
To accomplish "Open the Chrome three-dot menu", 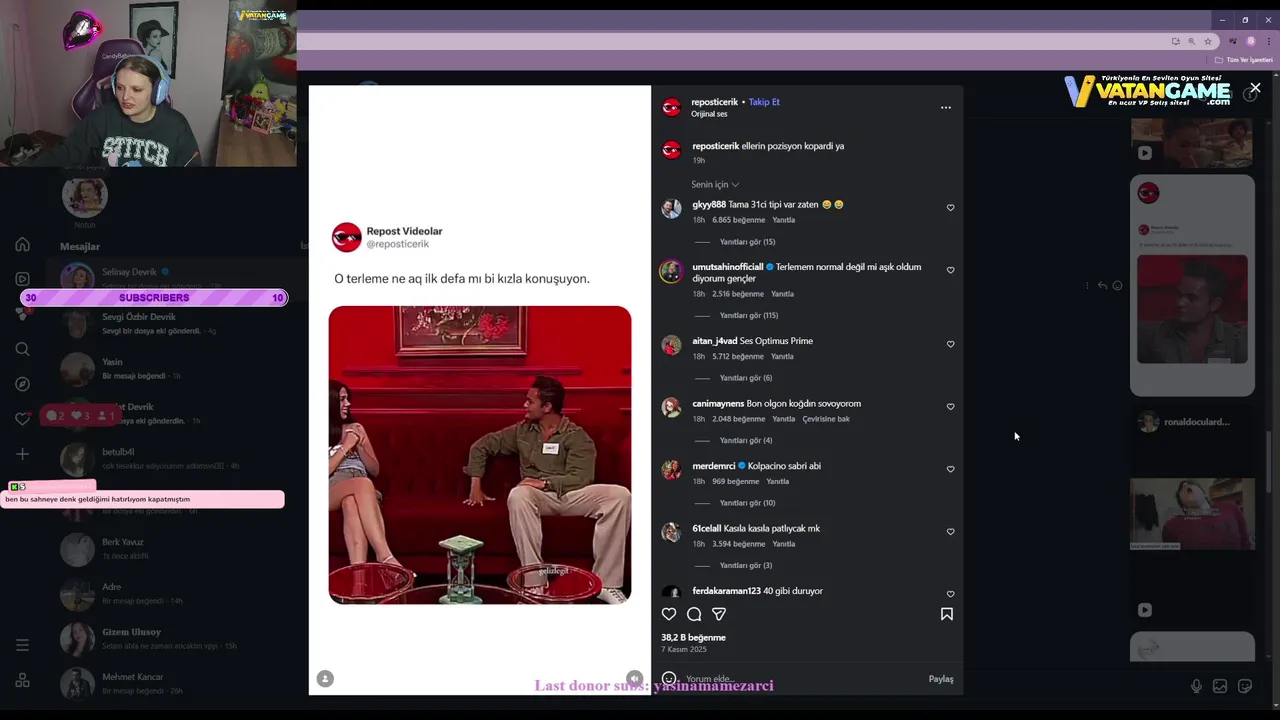I will tap(1269, 41).
